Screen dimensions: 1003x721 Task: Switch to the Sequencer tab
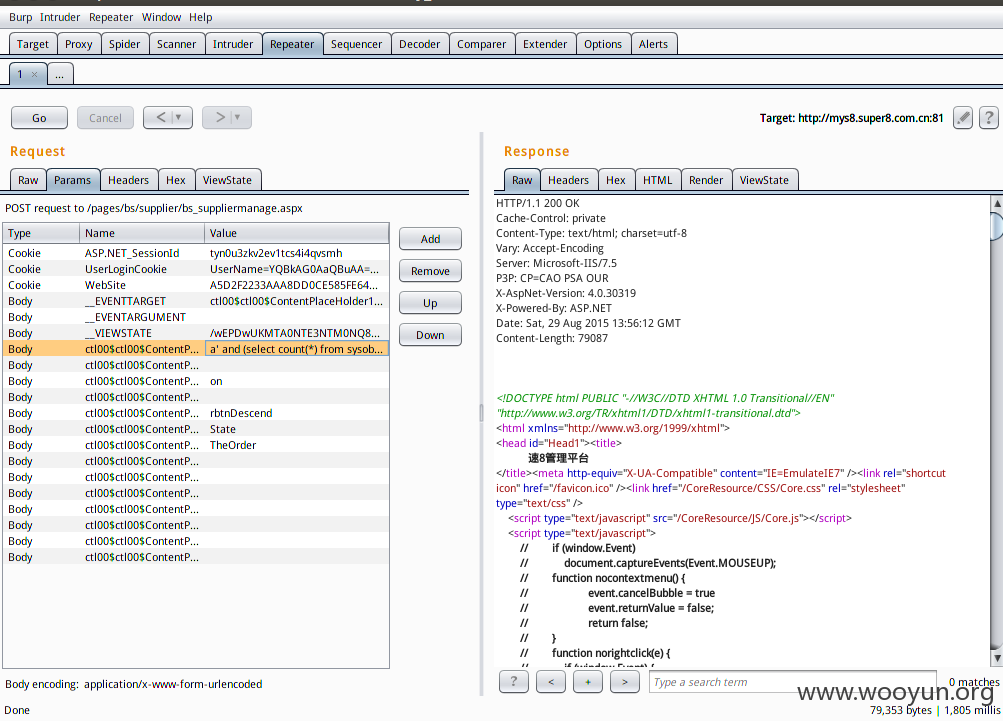(x=356, y=44)
